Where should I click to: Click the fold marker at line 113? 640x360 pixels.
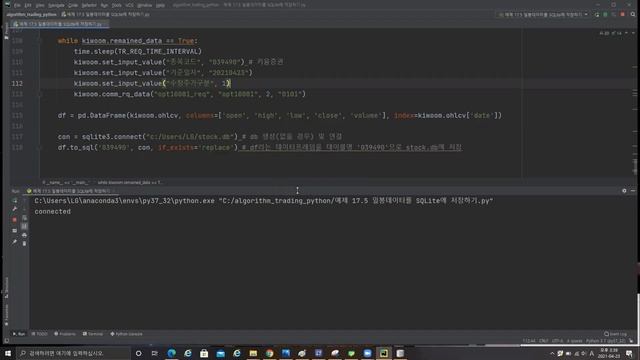(41, 94)
